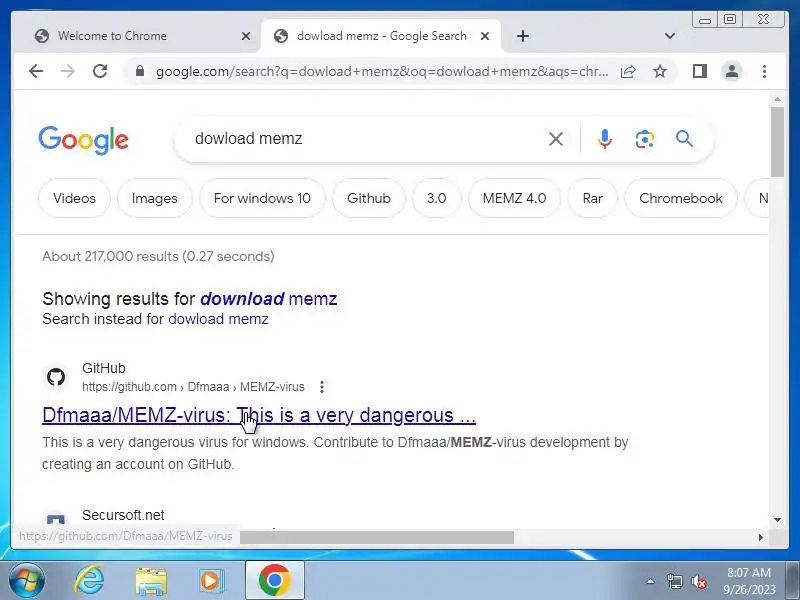The height and width of the screenshot is (600, 800).
Task: Click the scrollbar up arrow
Action: 777,99
